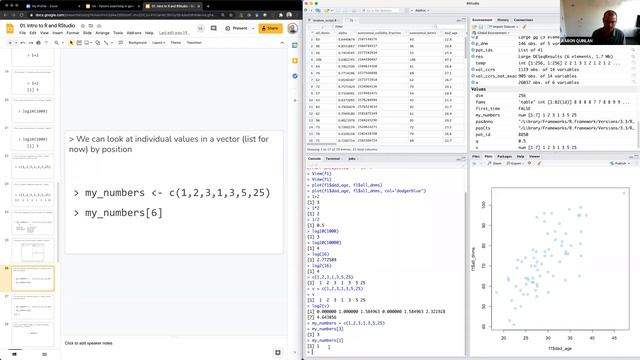Click the Undo icon in Slides toolbar

pos(22,42)
